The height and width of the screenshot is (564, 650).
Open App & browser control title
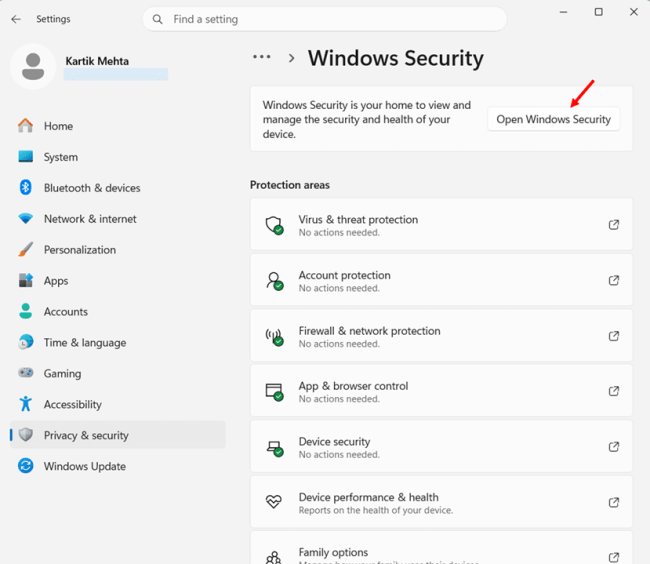(353, 386)
